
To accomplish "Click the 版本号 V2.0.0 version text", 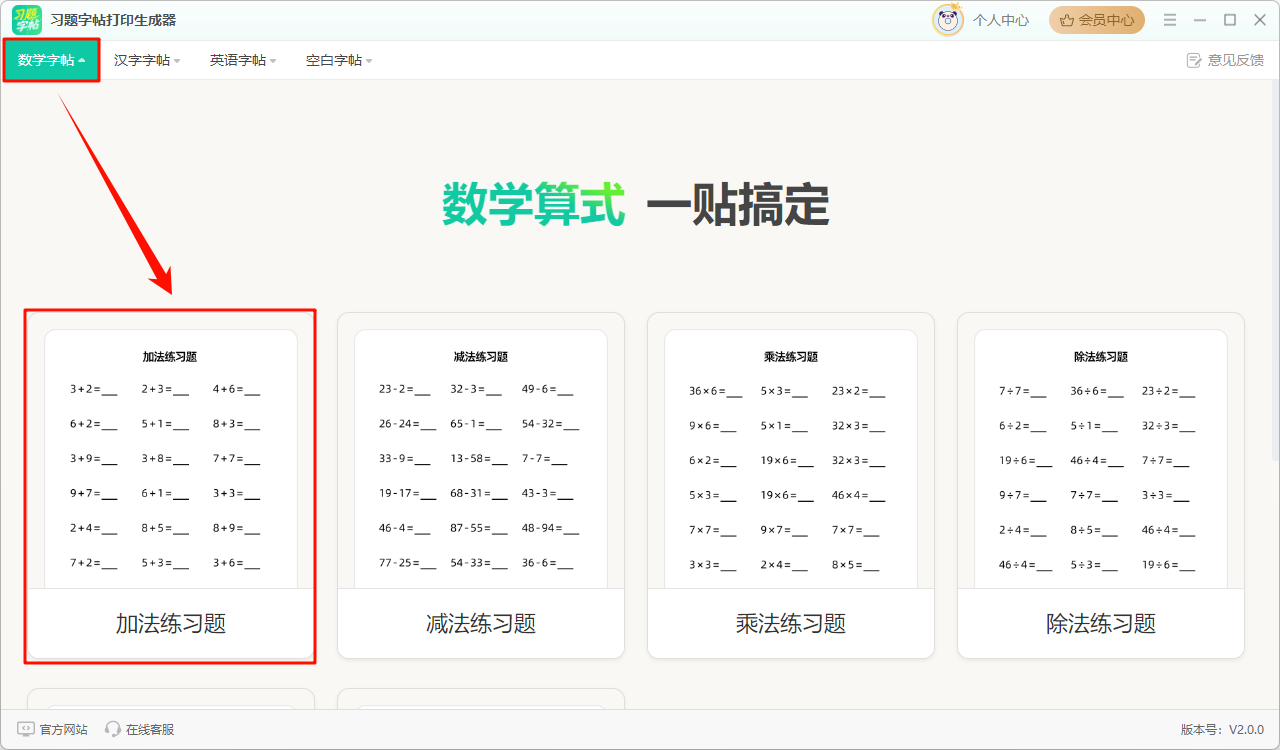I will (x=1222, y=730).
